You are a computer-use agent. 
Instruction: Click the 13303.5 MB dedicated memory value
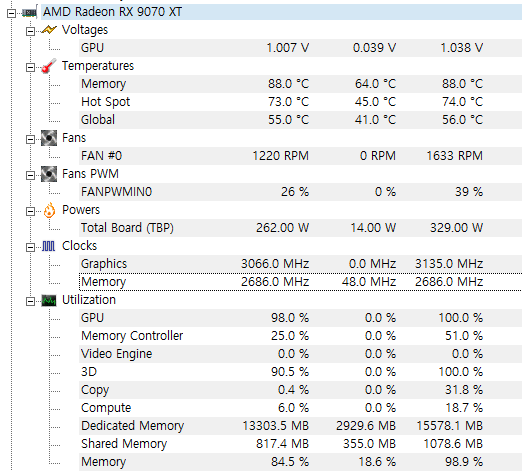(x=276, y=426)
